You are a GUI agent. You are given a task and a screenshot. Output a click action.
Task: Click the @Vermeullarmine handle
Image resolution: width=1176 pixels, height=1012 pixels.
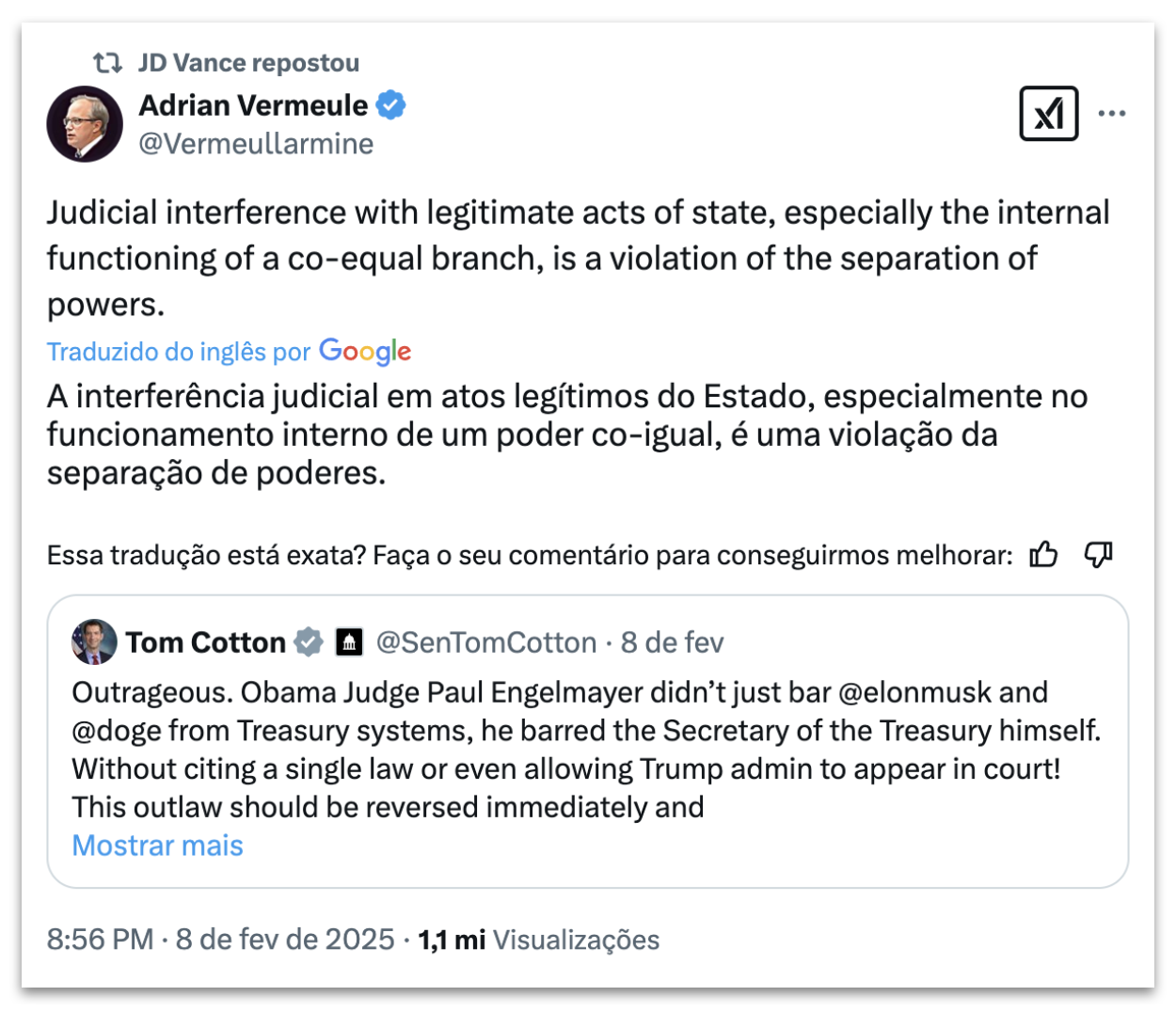pyautogui.click(x=256, y=144)
